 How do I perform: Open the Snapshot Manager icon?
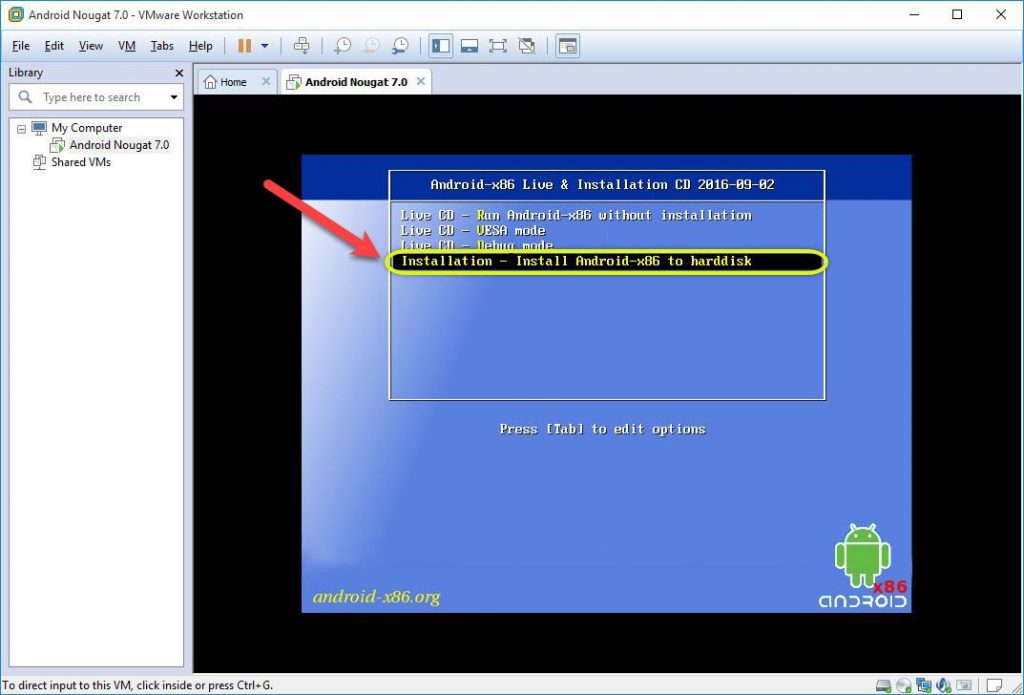pos(400,45)
